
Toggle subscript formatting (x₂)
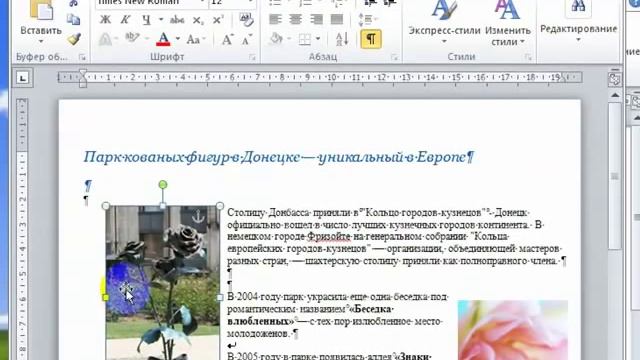click(x=198, y=20)
